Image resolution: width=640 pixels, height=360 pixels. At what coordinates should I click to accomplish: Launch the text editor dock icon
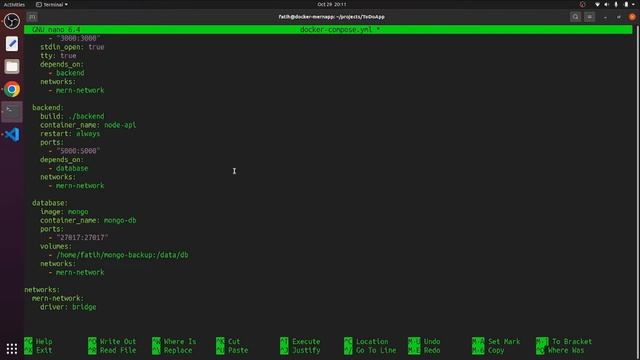tap(12, 44)
